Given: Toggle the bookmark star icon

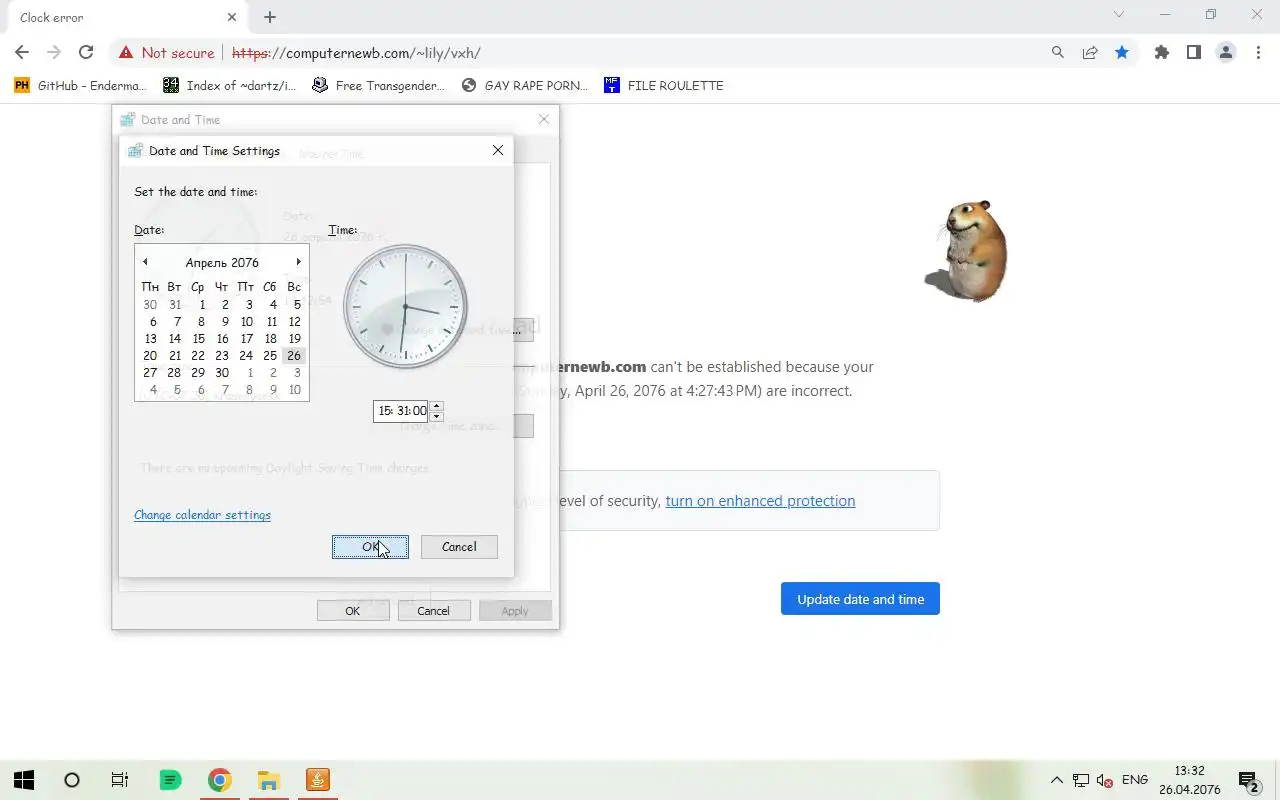Looking at the screenshot, I should 1122,53.
